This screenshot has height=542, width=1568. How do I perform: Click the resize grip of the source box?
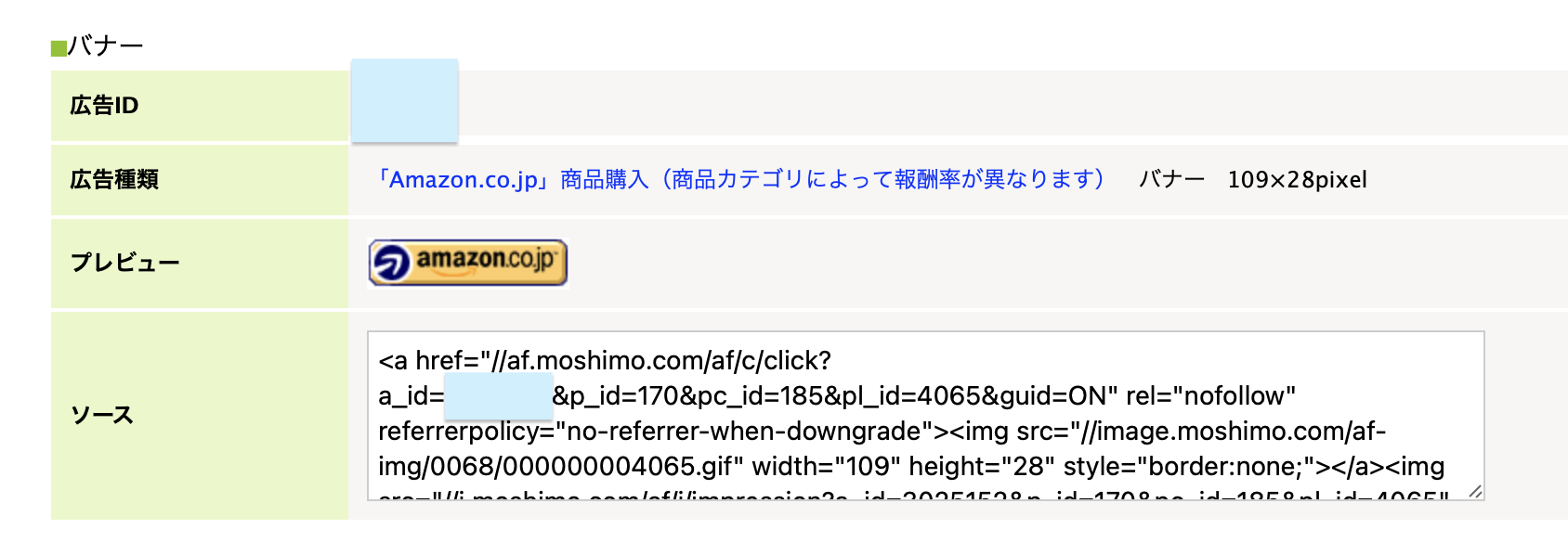1475,491
